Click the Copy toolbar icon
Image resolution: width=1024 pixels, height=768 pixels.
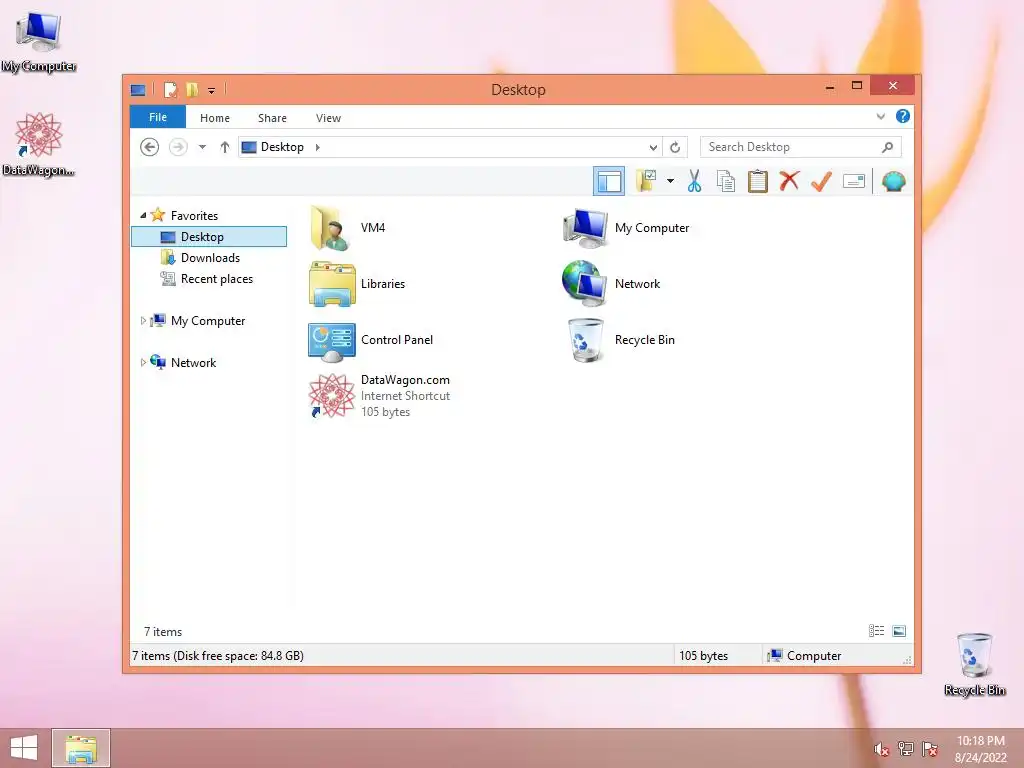click(726, 181)
